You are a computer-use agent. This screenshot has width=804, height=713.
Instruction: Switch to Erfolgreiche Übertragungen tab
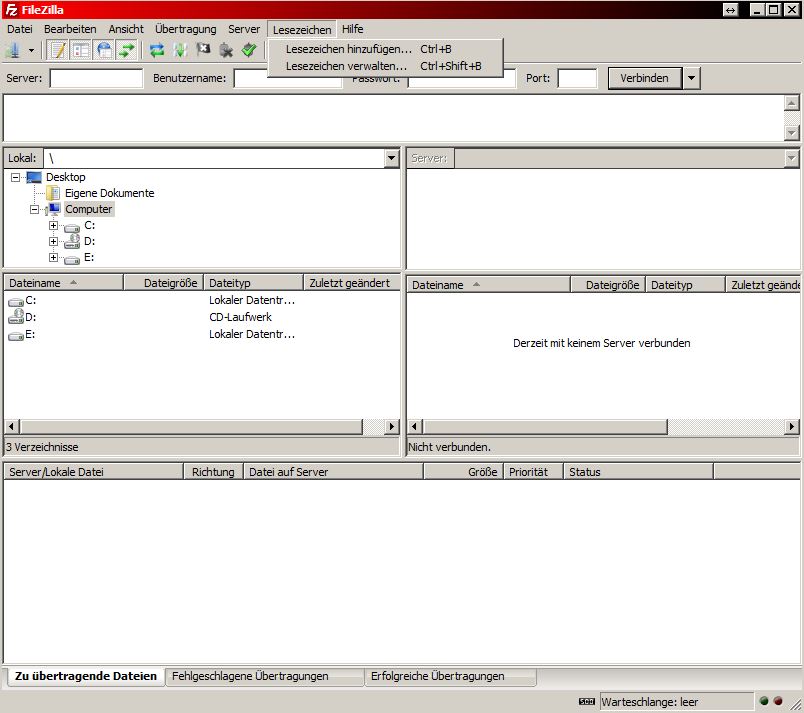[x=451, y=677]
